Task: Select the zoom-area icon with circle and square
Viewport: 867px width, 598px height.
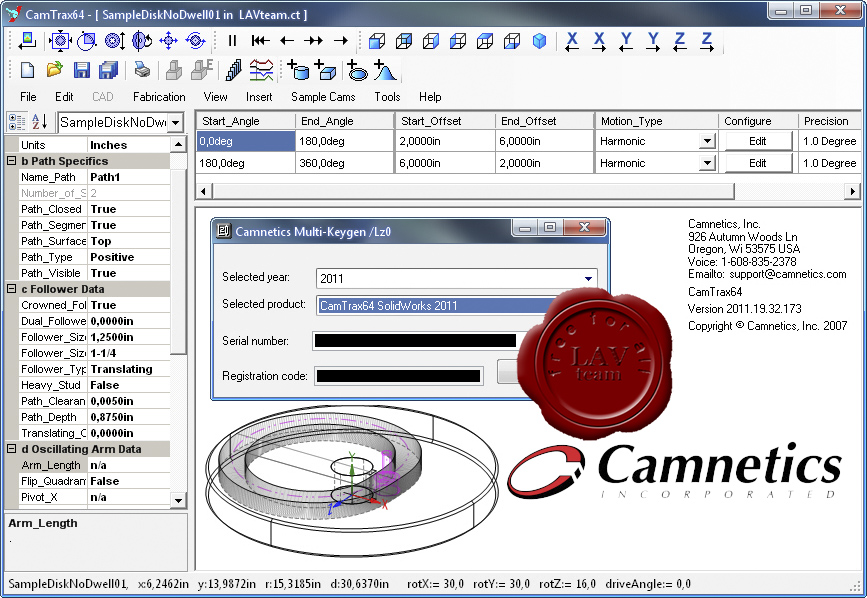Action: (x=87, y=40)
